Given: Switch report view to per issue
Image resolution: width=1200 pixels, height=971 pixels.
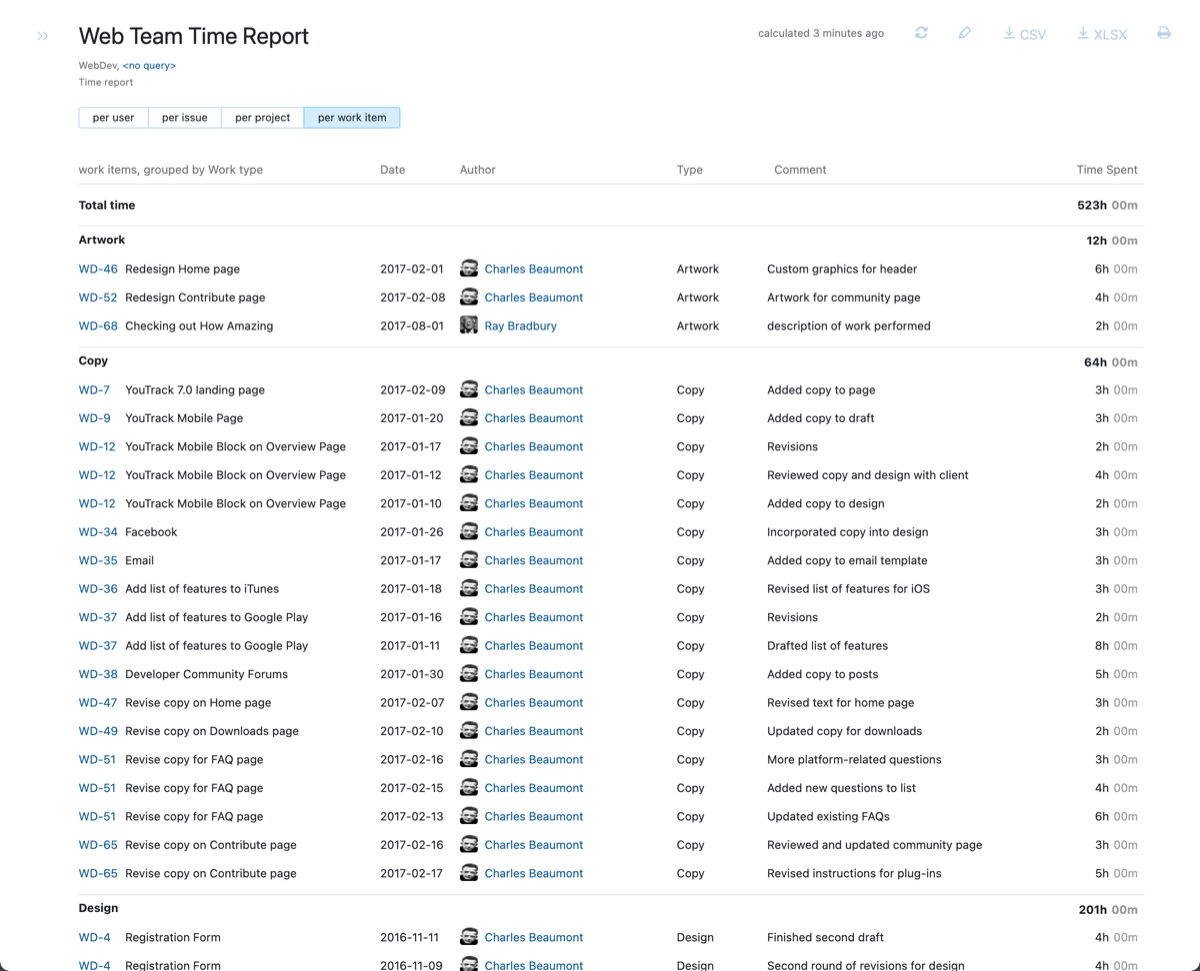Looking at the screenshot, I should 184,117.
